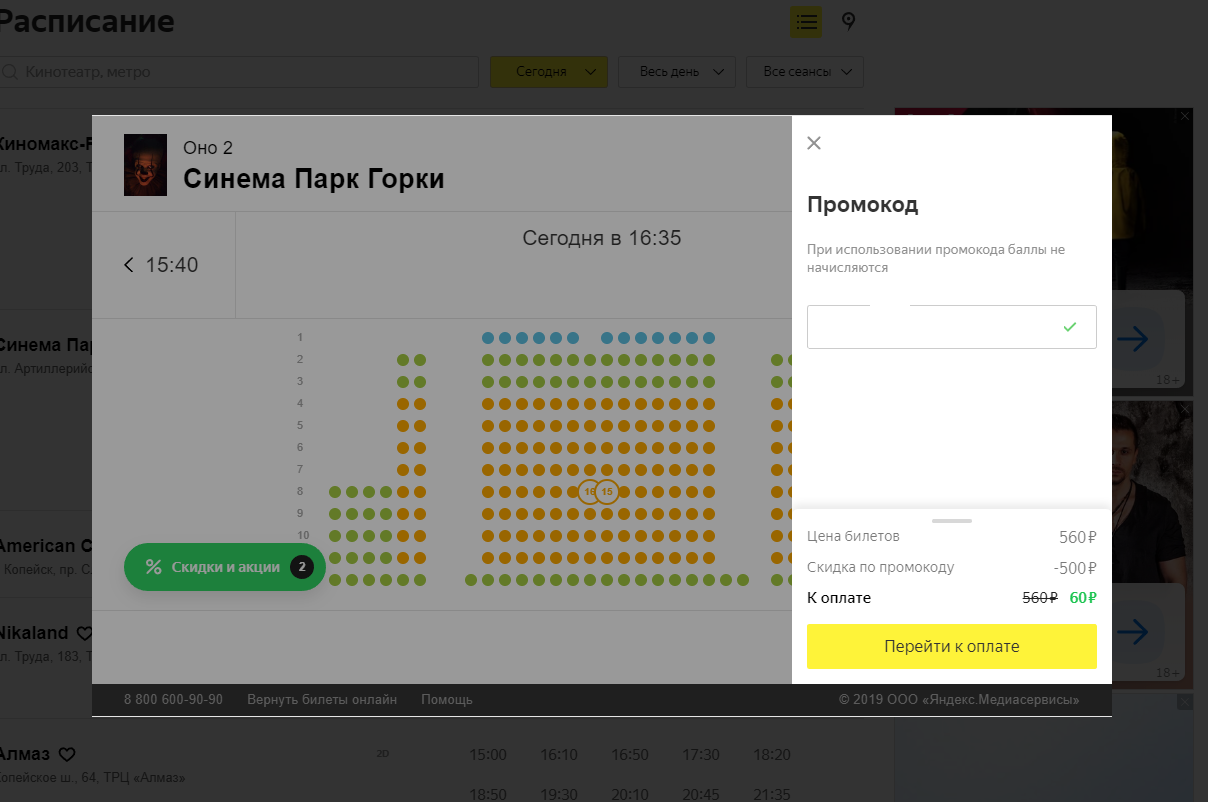Favorite the Алмаз cinema heart icon

coord(67,754)
